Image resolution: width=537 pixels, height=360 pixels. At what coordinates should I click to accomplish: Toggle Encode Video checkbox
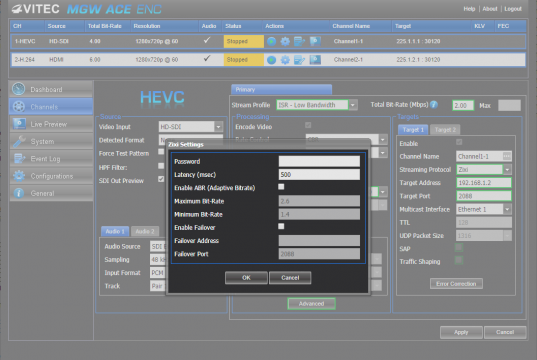(x=308, y=125)
